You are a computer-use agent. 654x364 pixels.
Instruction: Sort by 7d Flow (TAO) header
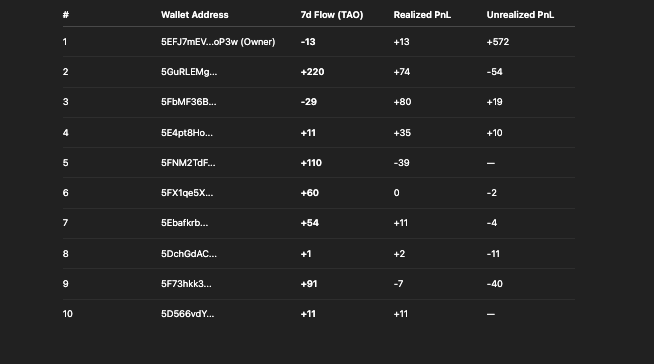332,15
